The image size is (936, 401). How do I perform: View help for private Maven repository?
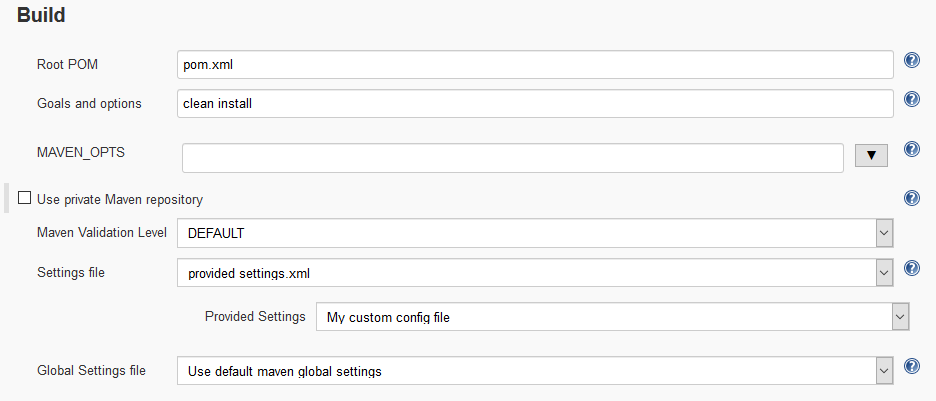911,198
